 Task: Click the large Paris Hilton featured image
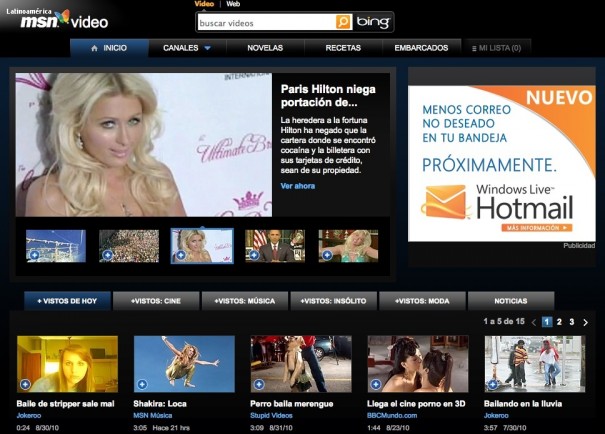tap(144, 145)
